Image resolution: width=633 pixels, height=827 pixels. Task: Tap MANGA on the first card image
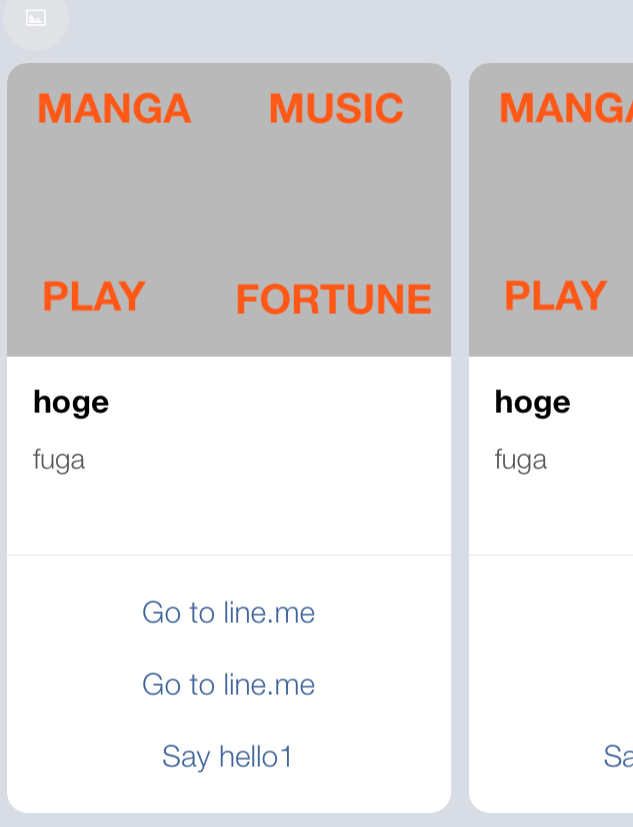pyautogui.click(x=114, y=109)
